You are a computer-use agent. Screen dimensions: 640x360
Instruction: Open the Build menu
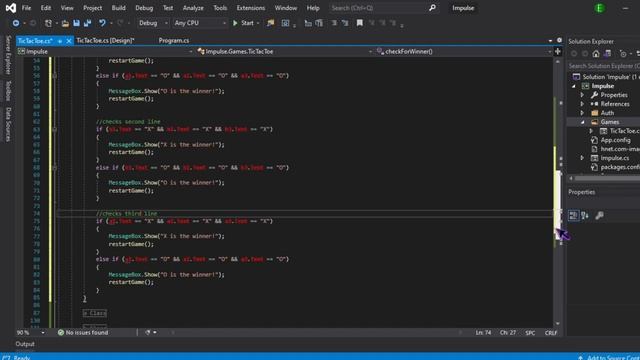pos(118,8)
